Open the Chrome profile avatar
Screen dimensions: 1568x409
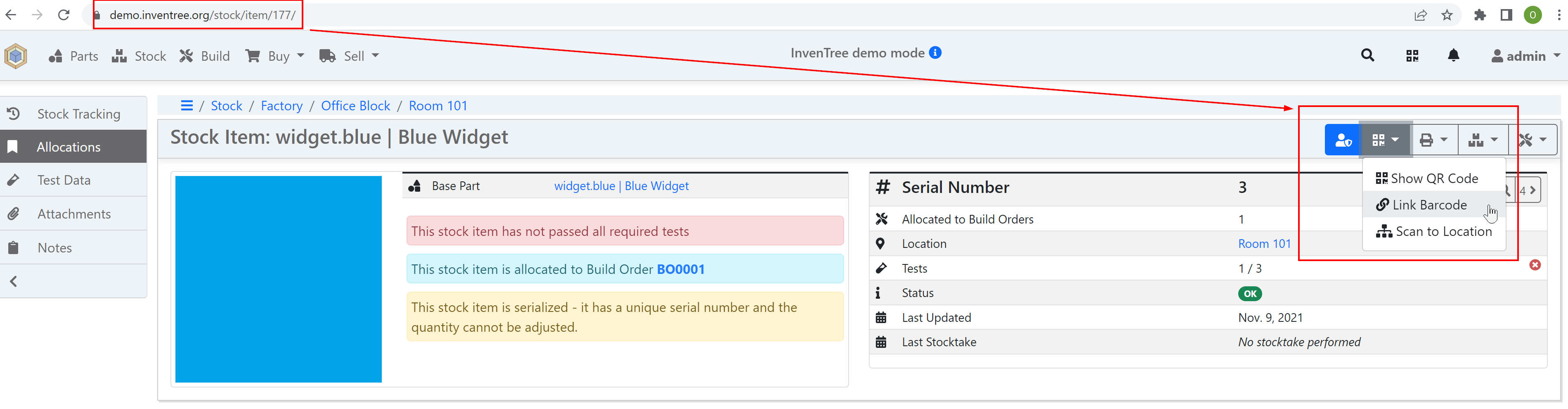pos(1532,15)
